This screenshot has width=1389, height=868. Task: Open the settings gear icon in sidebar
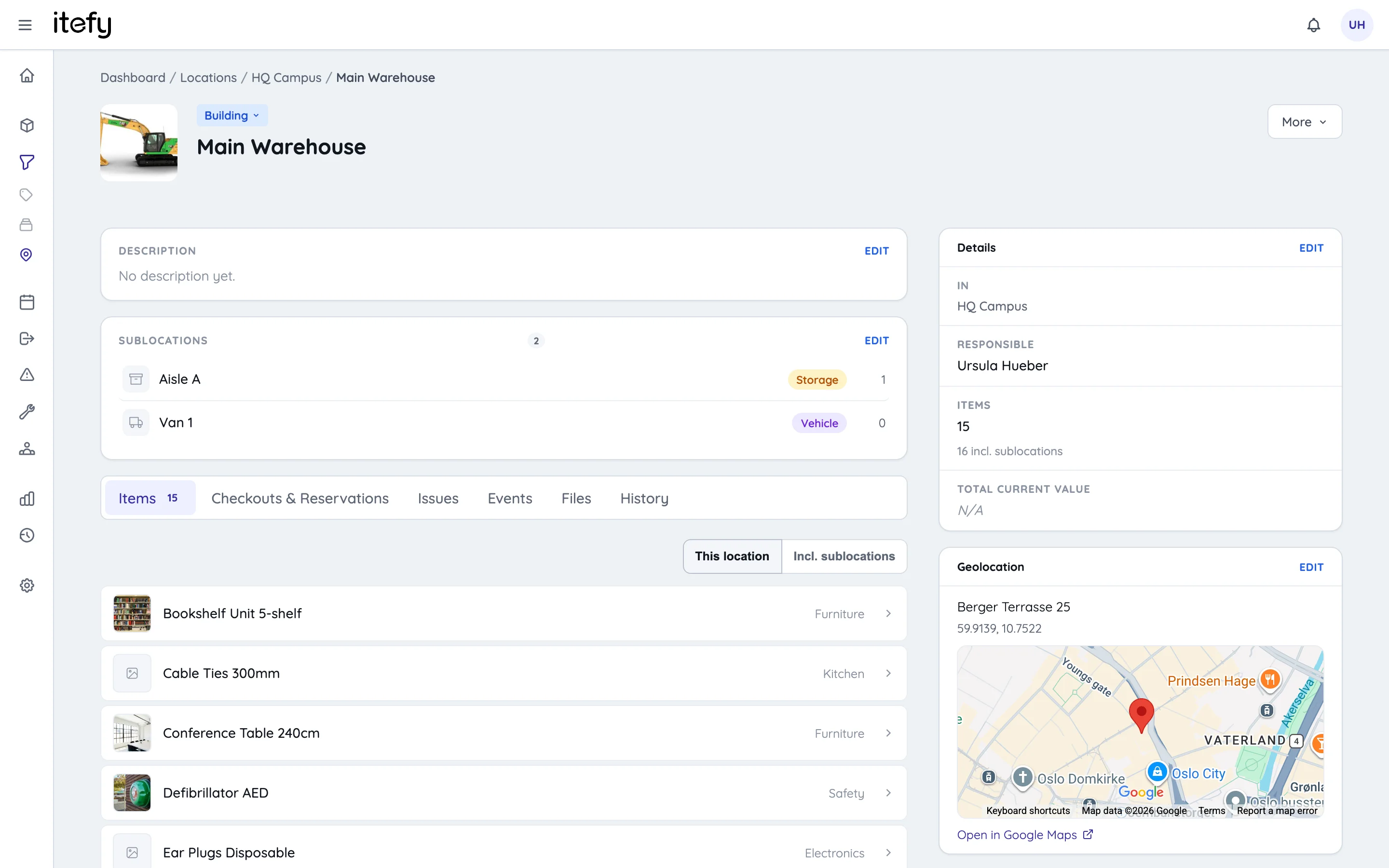[27, 585]
